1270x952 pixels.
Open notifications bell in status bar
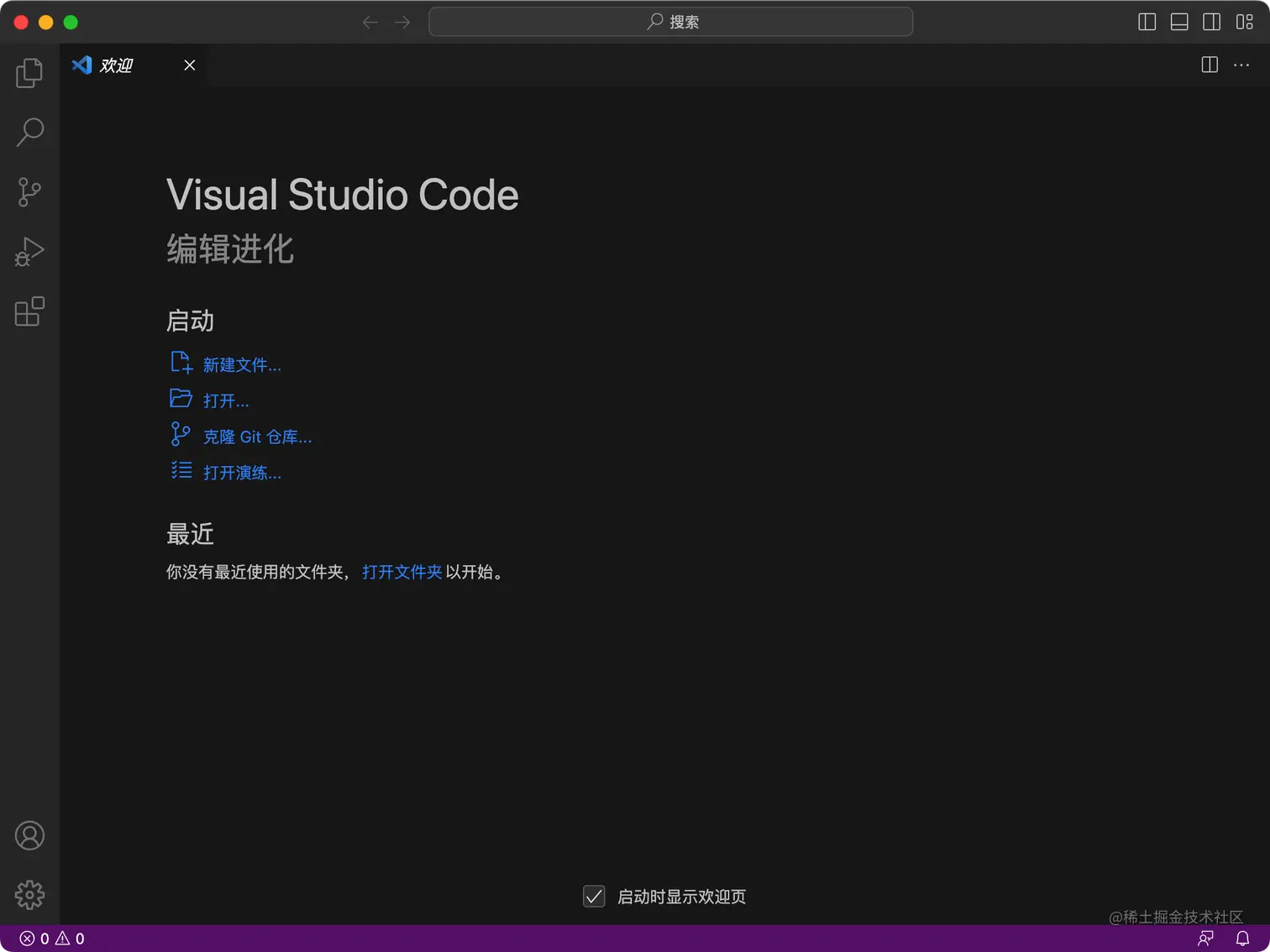(x=1242, y=939)
